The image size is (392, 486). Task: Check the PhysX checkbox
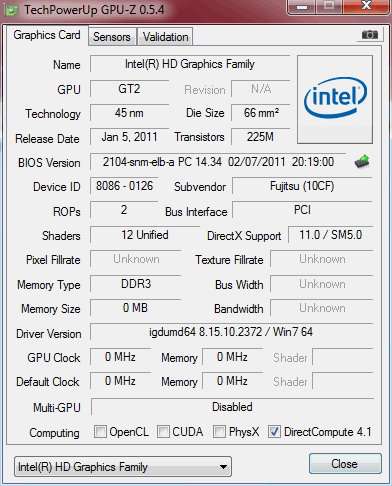(219, 432)
